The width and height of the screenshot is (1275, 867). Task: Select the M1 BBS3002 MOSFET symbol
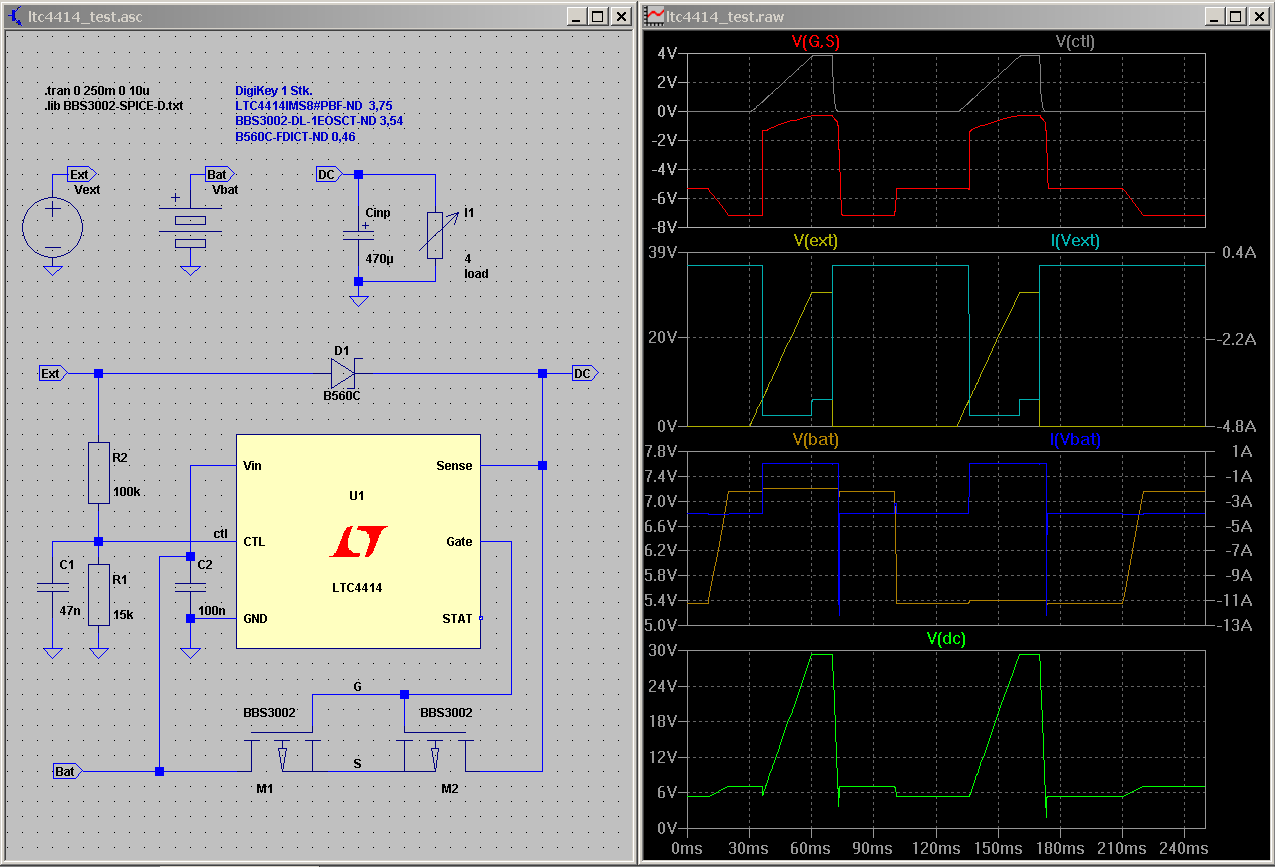coord(281,754)
